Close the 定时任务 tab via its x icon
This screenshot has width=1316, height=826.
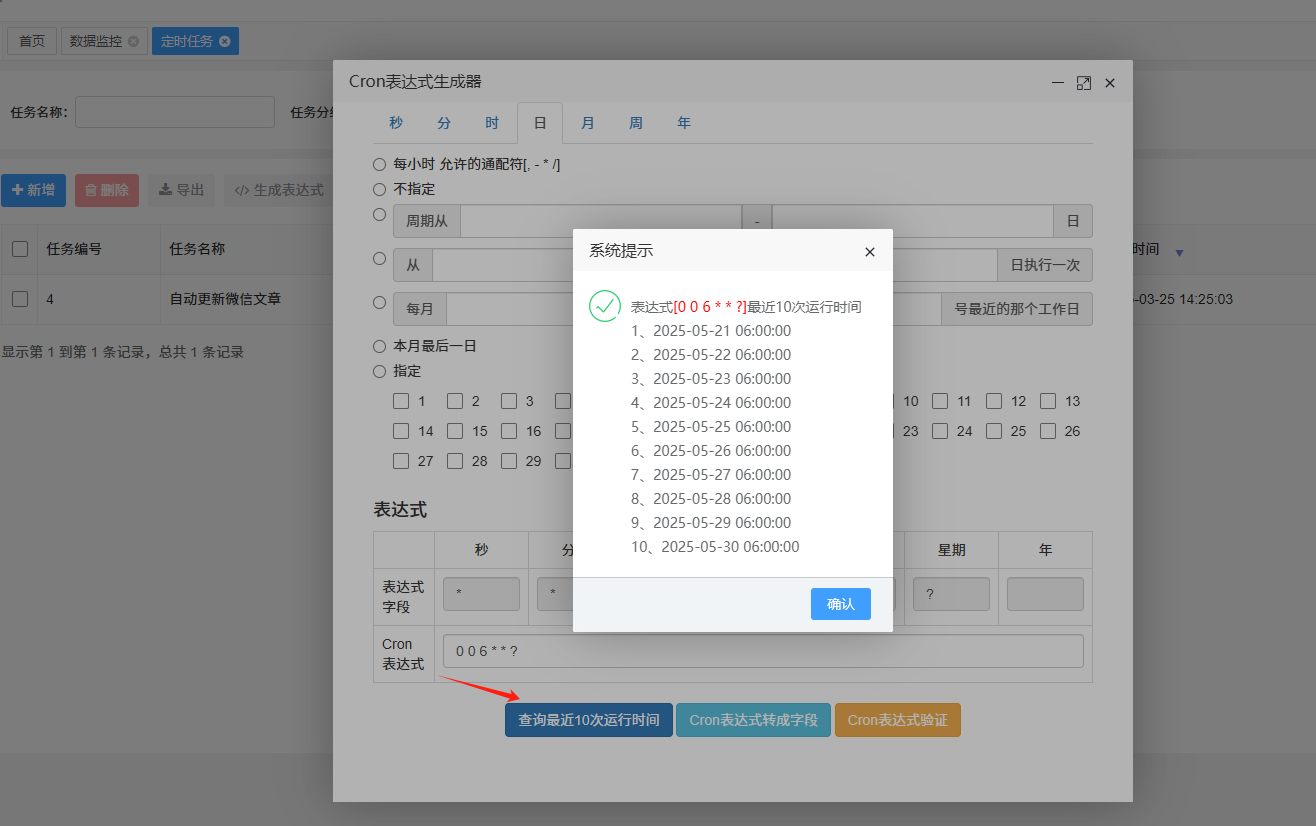pos(225,41)
